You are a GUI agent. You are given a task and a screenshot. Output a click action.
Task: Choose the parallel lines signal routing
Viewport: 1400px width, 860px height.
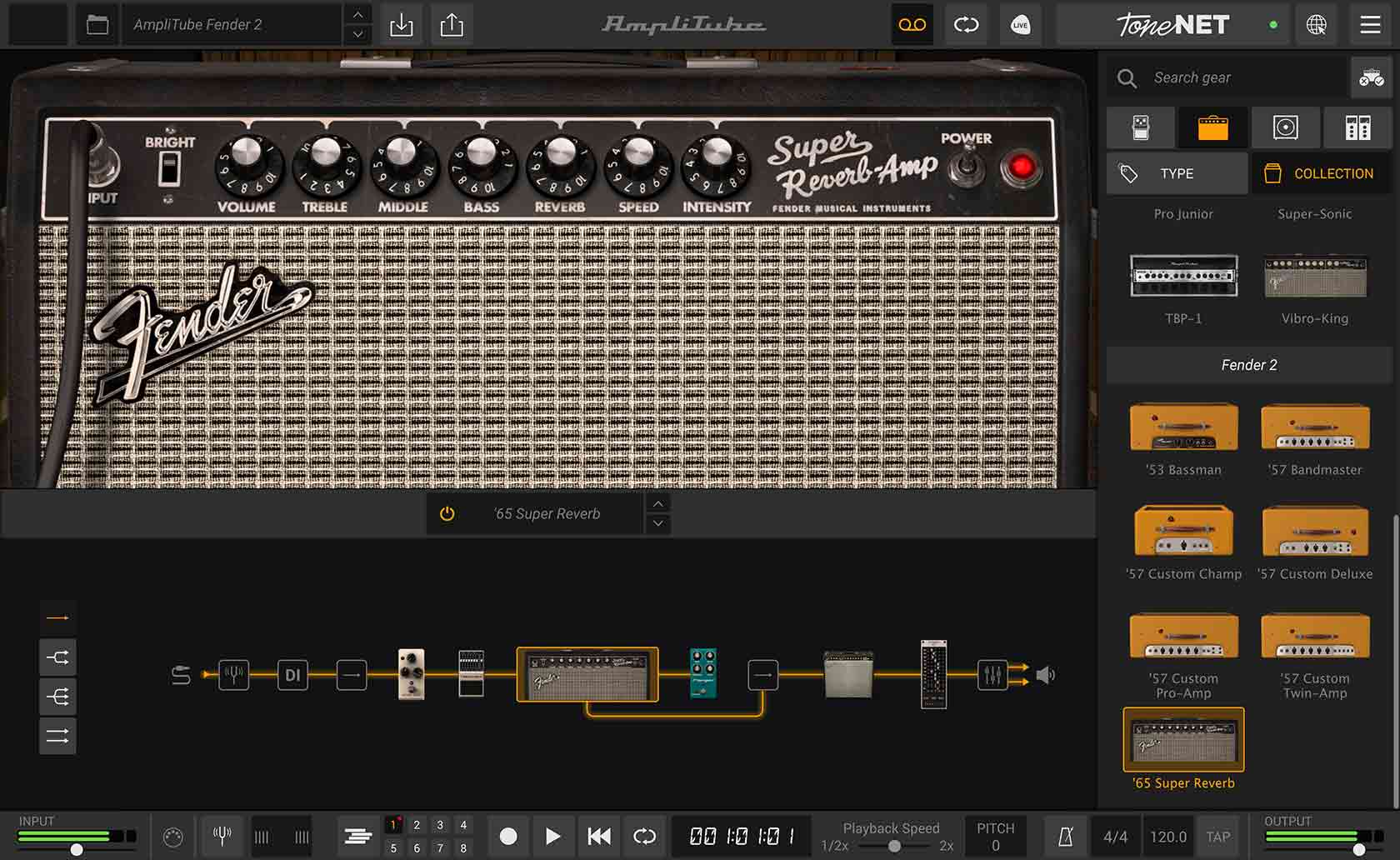click(x=57, y=736)
